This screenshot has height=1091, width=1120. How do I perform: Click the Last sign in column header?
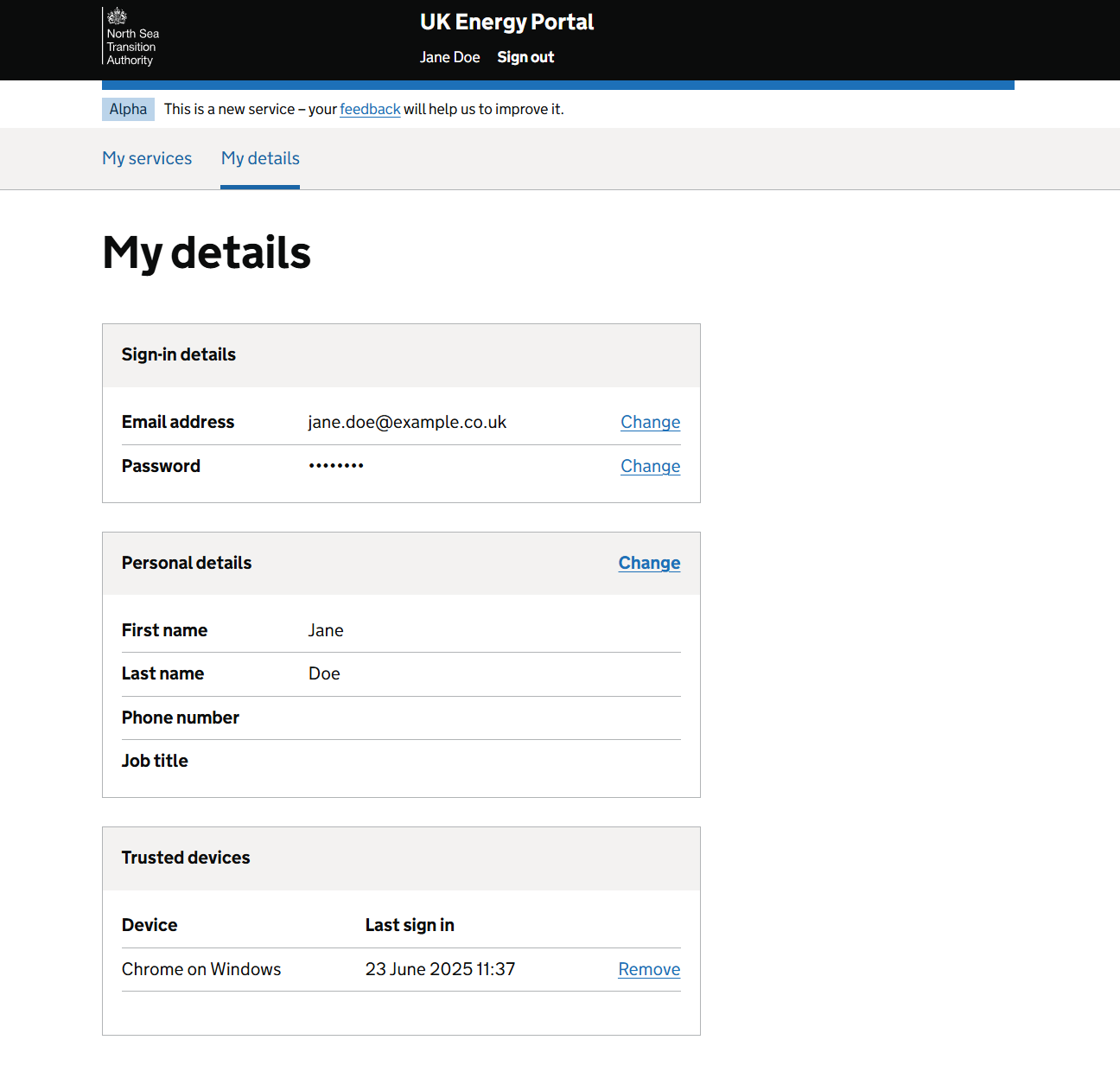[410, 925]
